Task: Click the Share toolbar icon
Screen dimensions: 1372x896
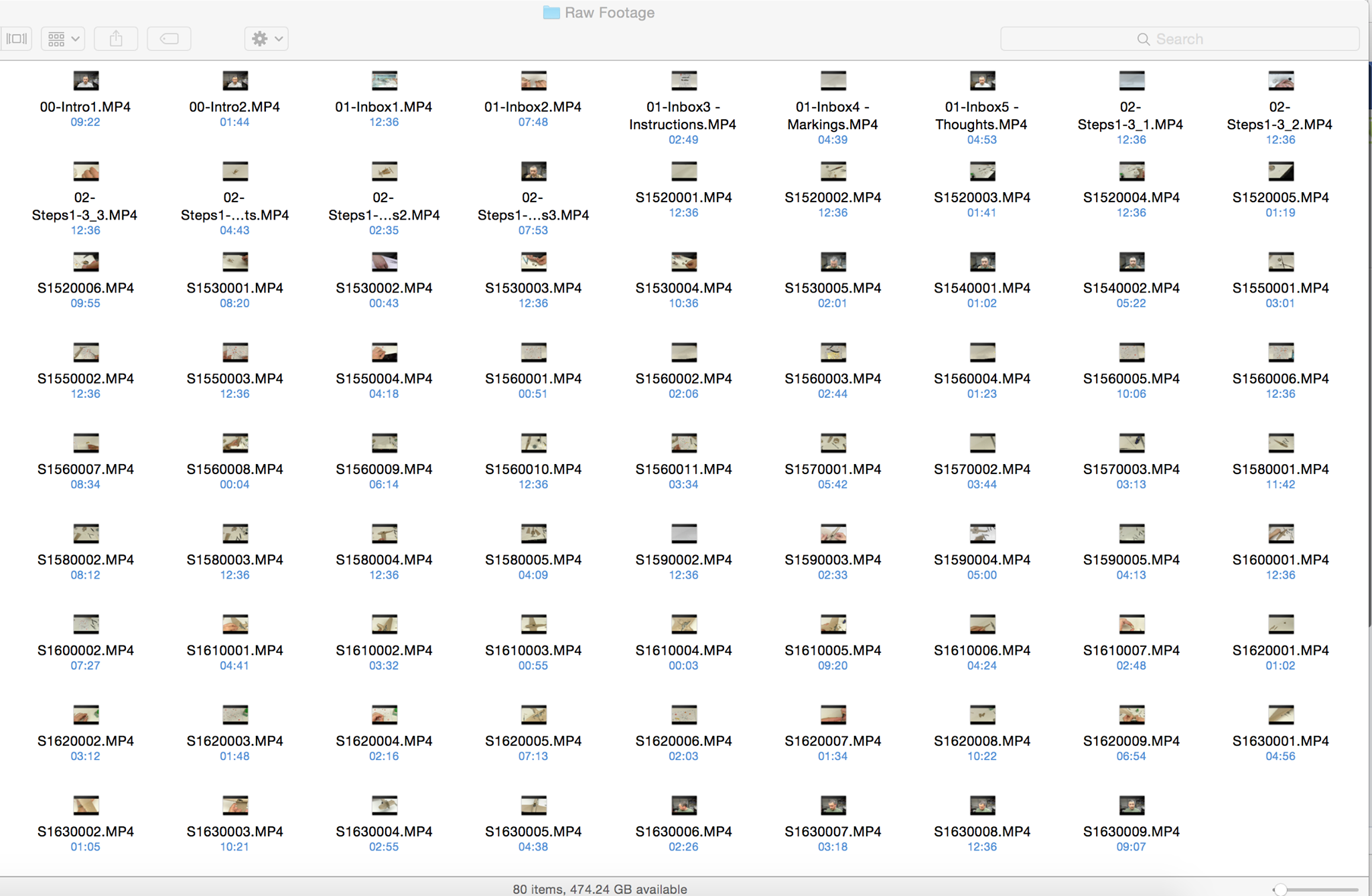Action: pos(116,39)
